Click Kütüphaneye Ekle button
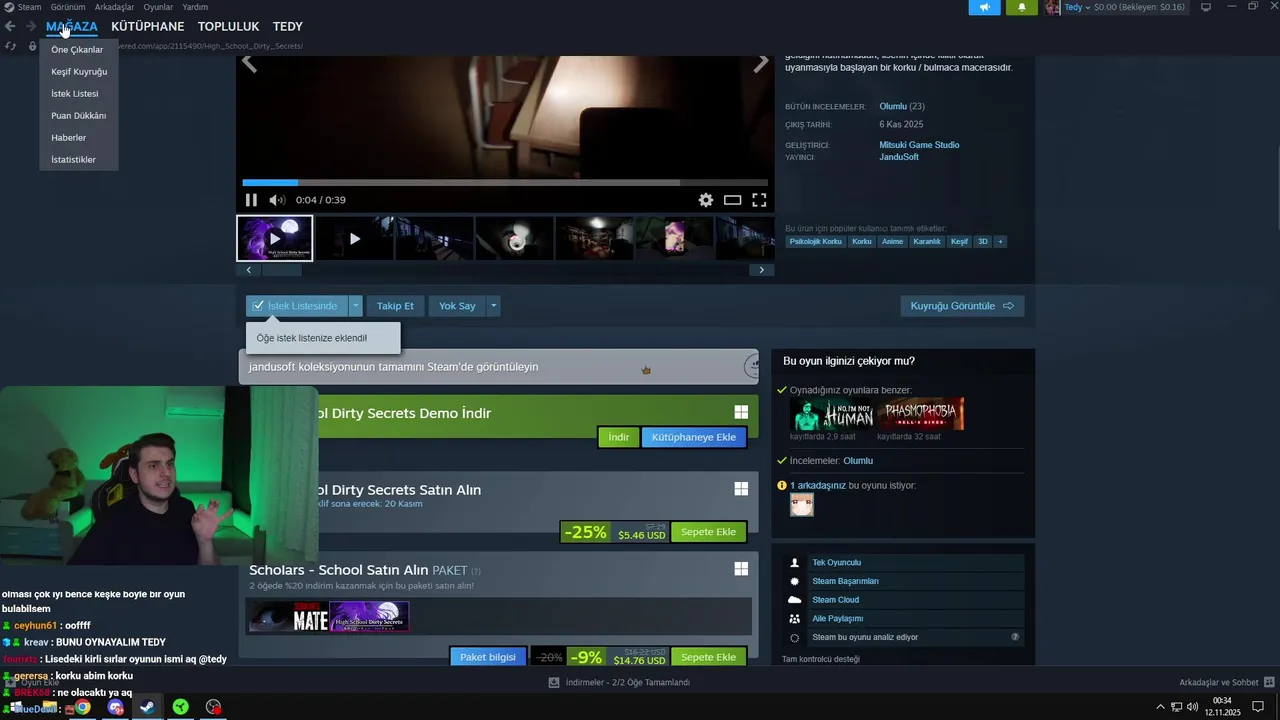 pos(694,437)
